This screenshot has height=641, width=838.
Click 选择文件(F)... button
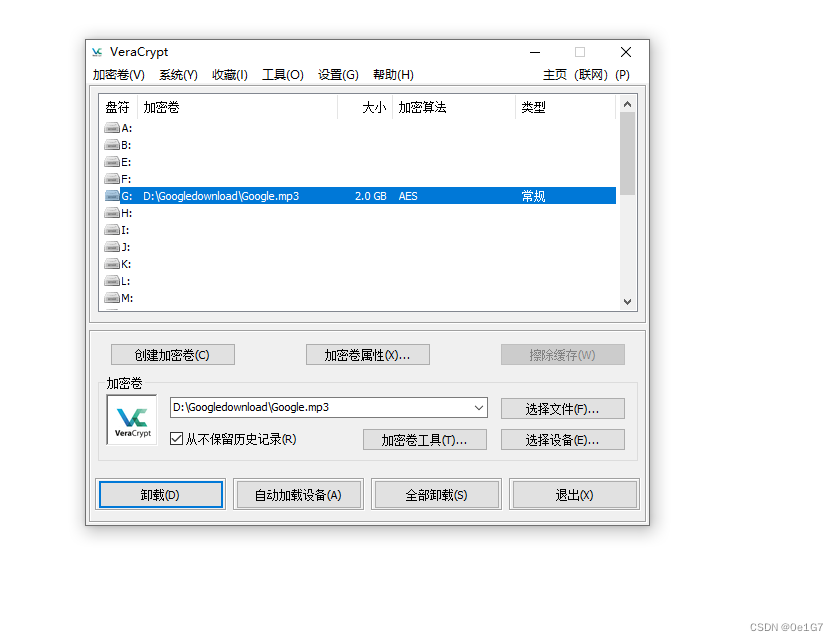pyautogui.click(x=563, y=409)
